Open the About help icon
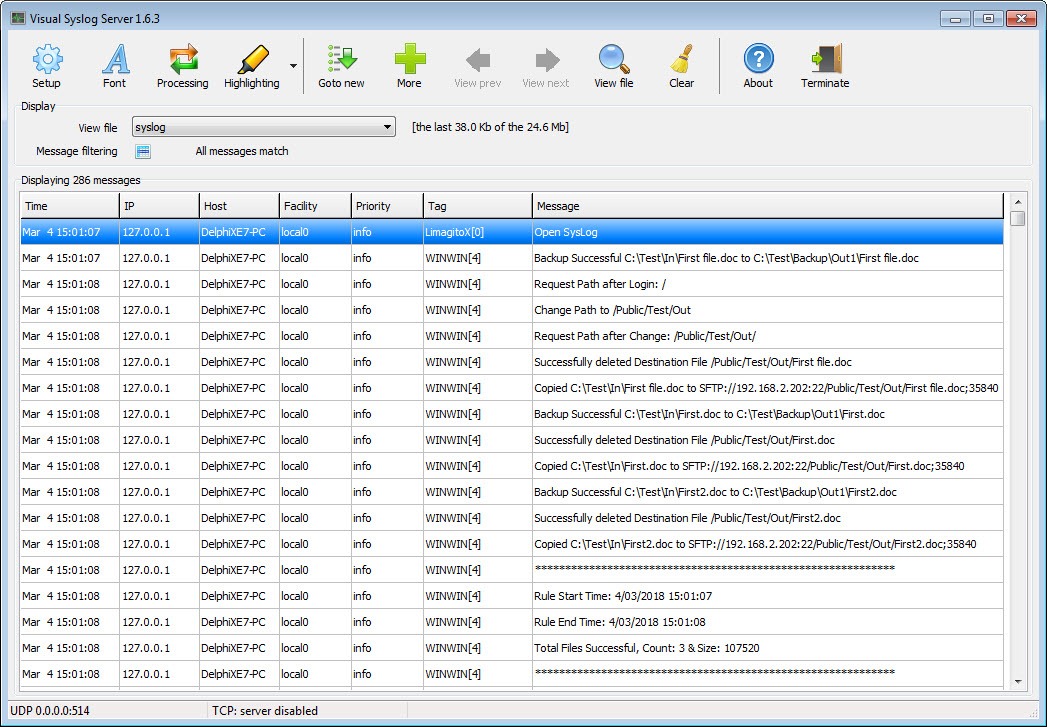Image resolution: width=1047 pixels, height=727 pixels. 759,59
